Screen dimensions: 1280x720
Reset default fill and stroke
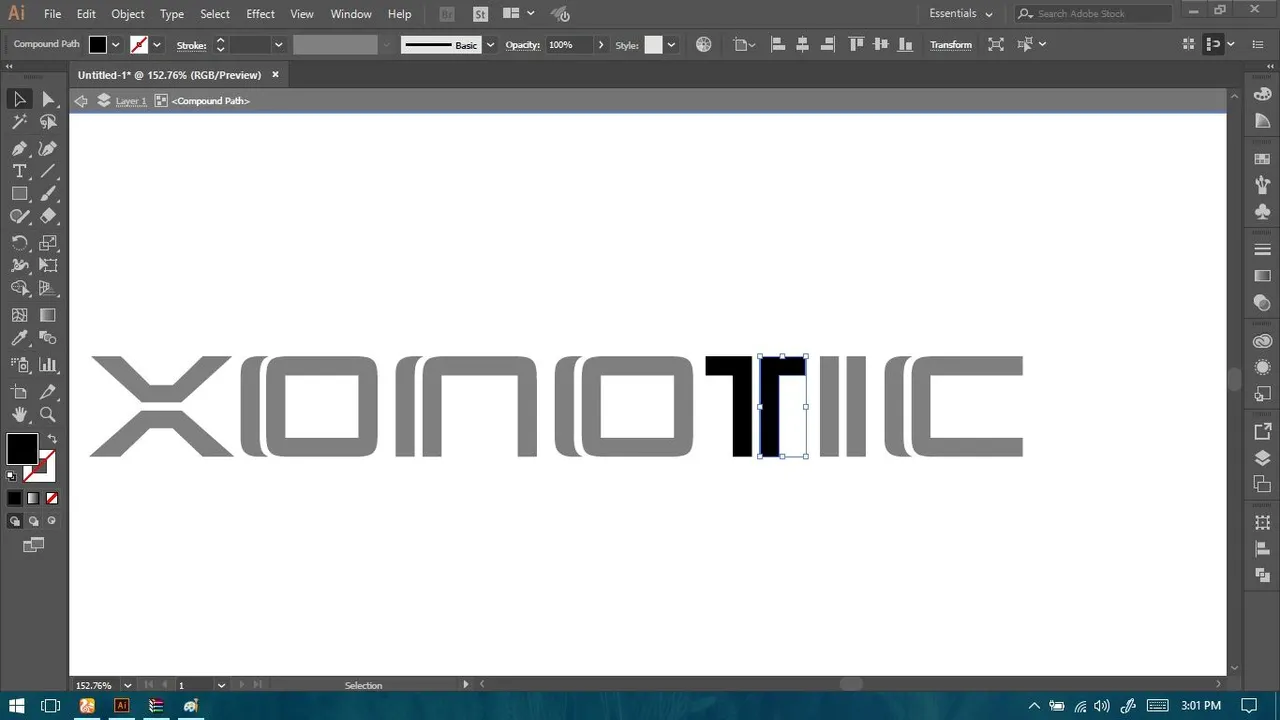(x=11, y=476)
